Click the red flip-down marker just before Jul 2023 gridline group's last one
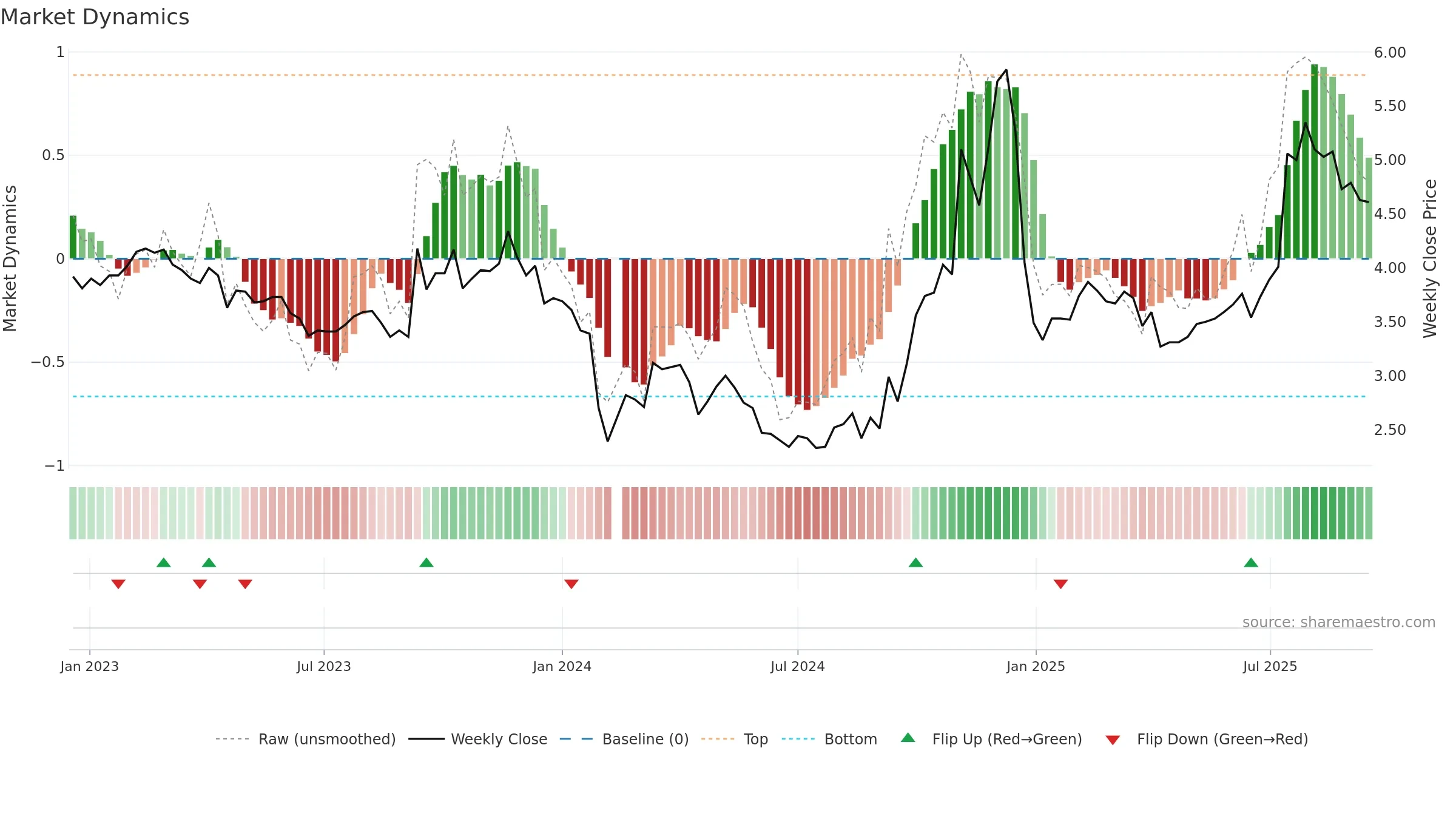1456x819 pixels. pos(245,584)
